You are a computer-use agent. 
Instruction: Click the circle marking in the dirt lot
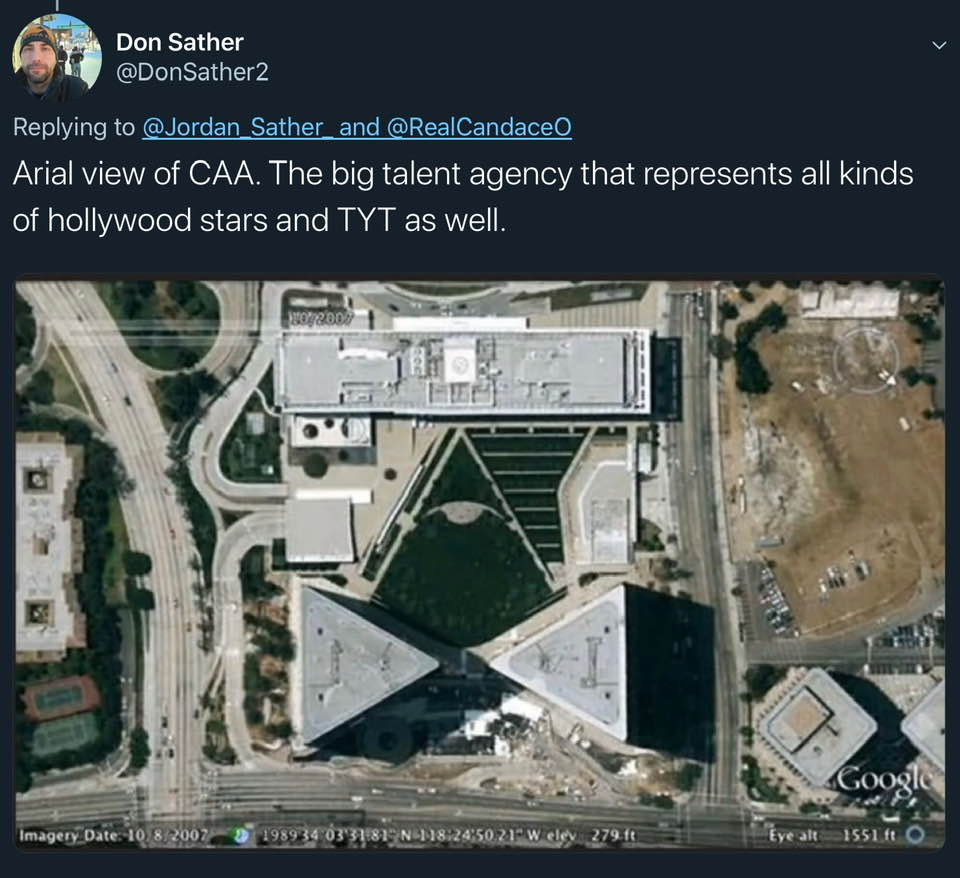866,360
